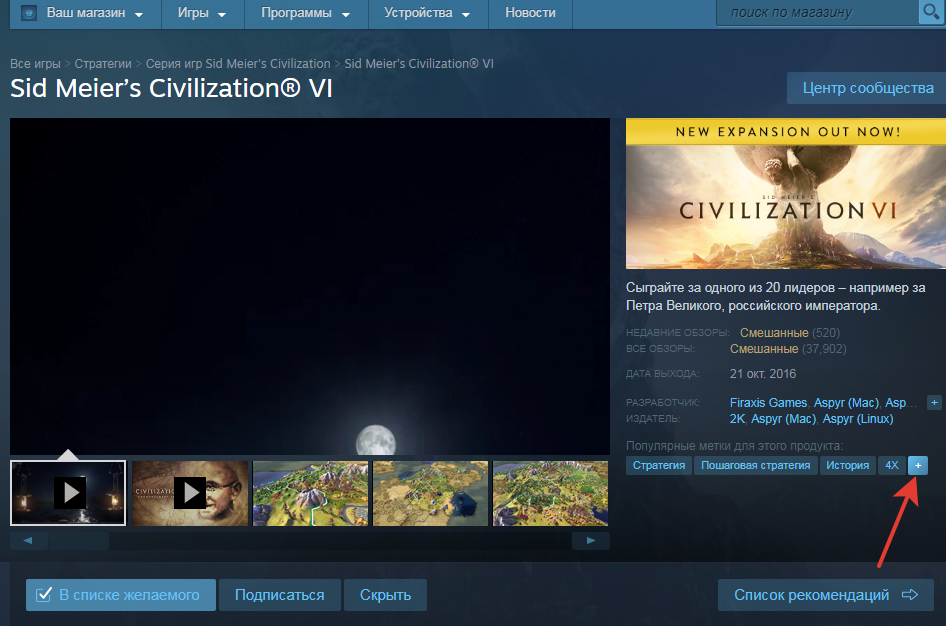Screen dimensions: 946x626
Task: Click the Steam icon beside Ваш магазин
Action: [28, 13]
